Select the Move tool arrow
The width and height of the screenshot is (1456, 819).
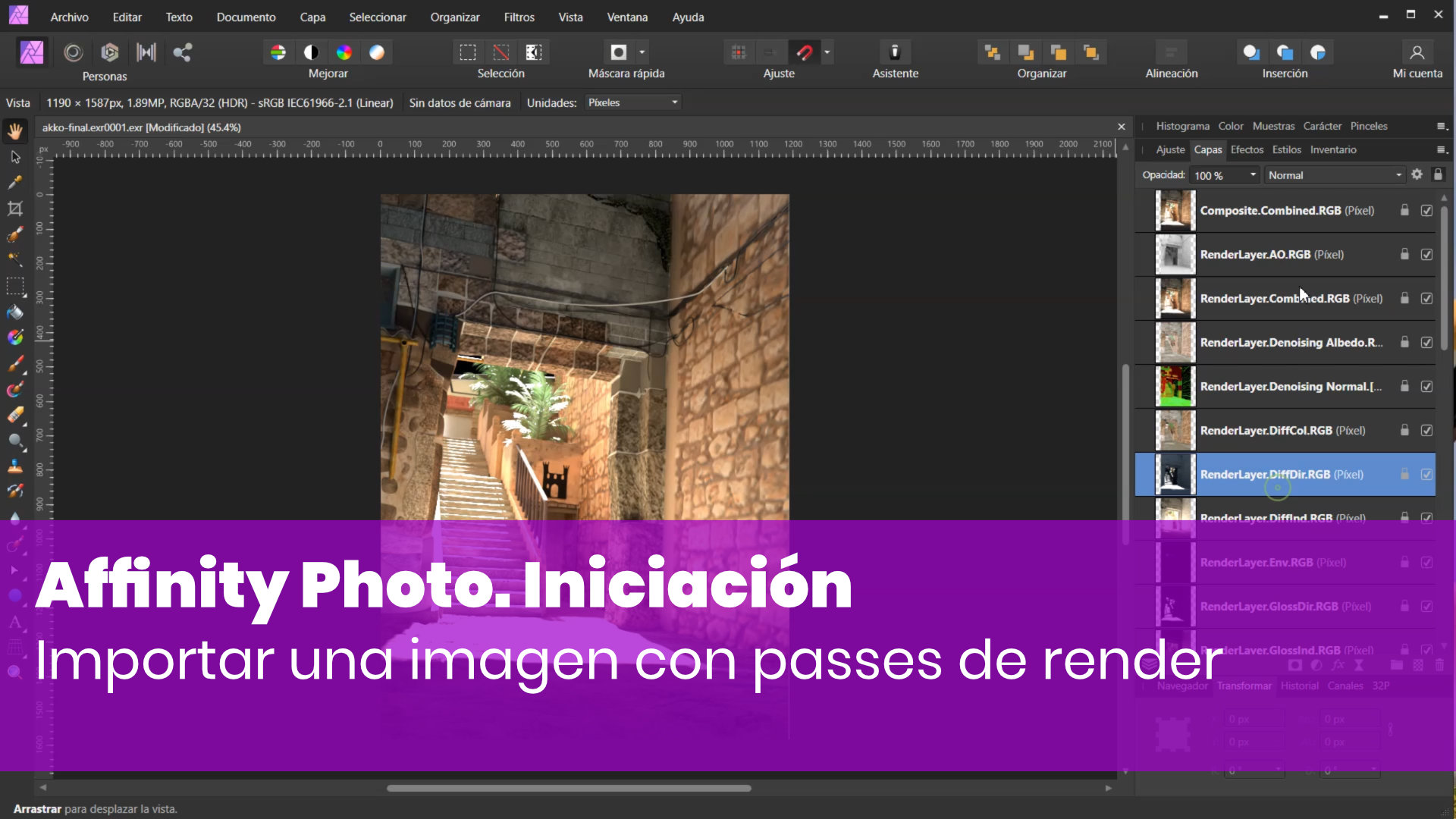15,157
